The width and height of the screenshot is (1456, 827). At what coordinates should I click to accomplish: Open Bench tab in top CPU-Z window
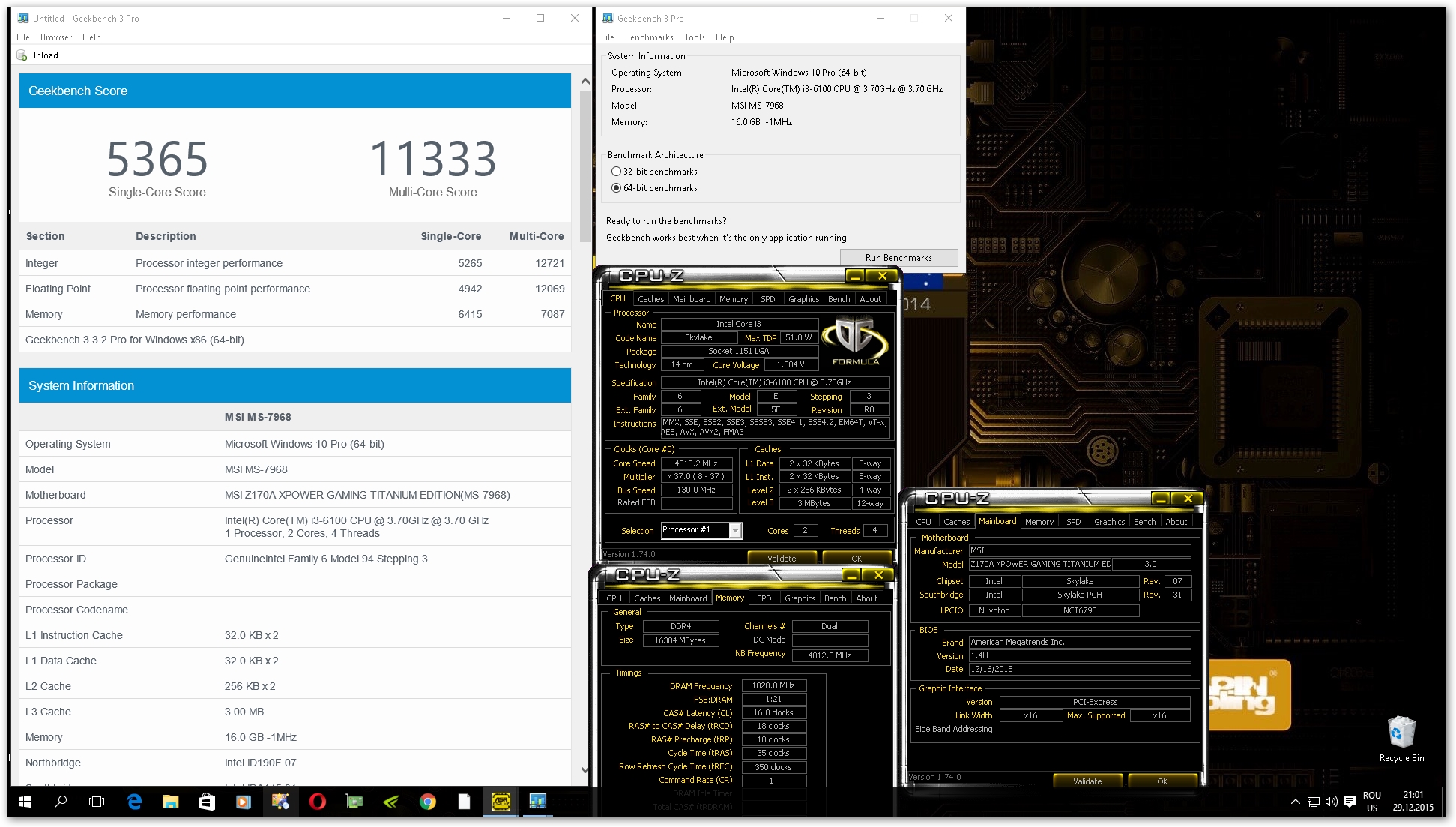click(839, 299)
